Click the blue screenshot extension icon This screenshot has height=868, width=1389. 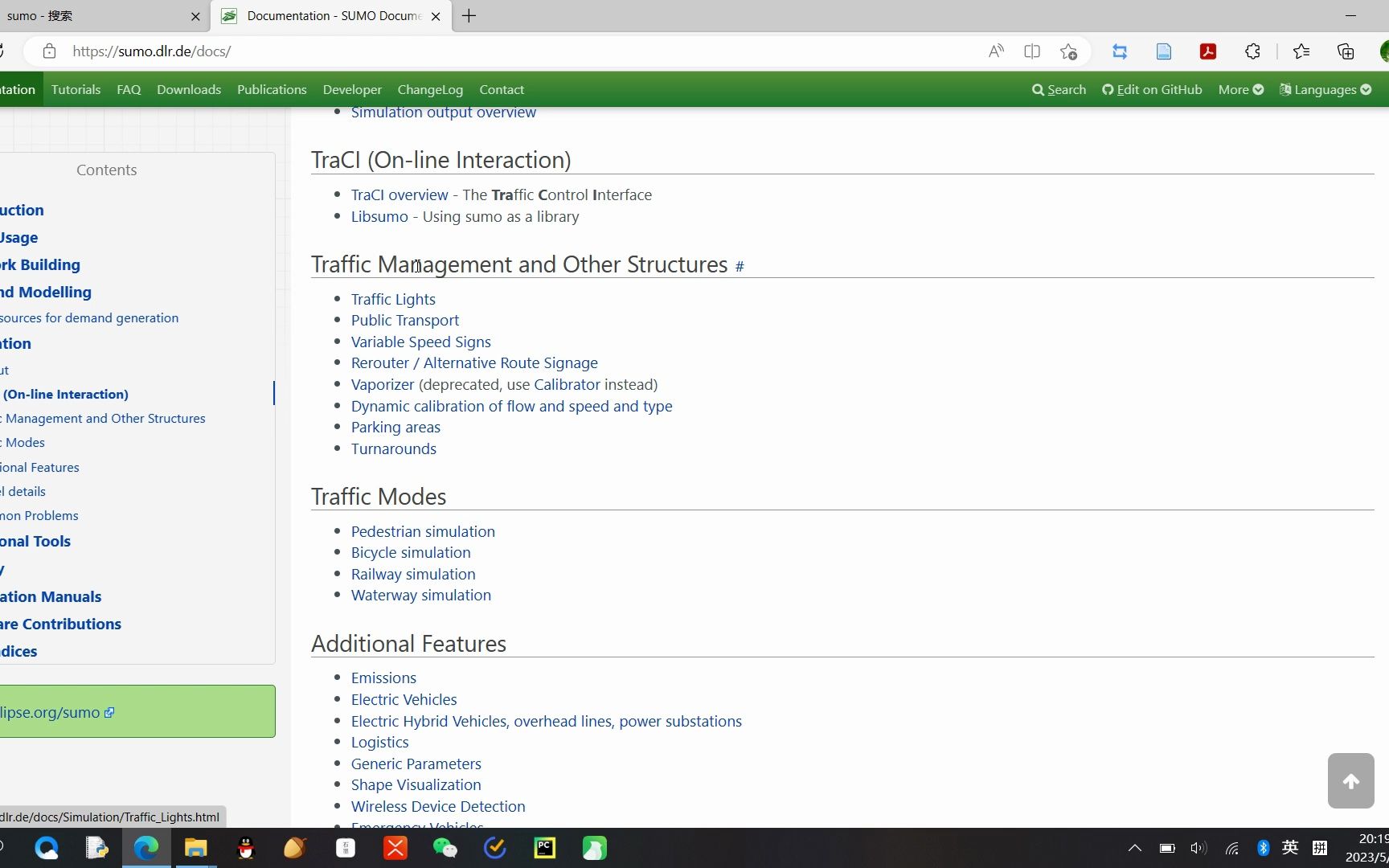pyautogui.click(x=1120, y=51)
